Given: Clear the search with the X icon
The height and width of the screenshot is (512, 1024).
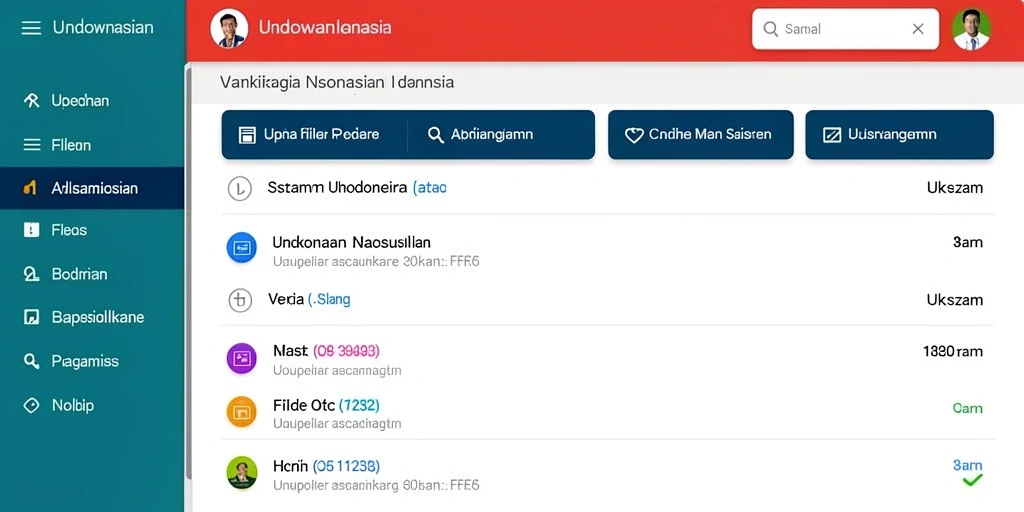Looking at the screenshot, I should pyautogui.click(x=918, y=29).
